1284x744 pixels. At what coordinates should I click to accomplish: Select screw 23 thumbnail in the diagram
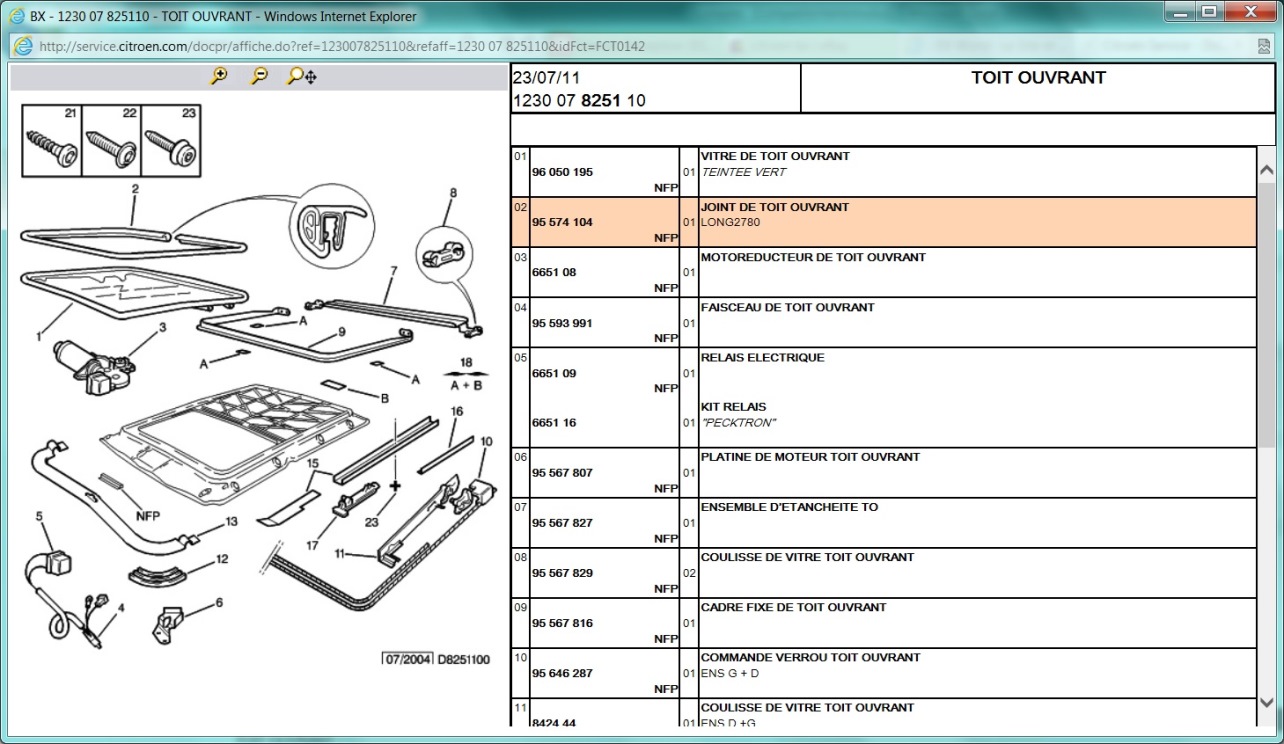pyautogui.click(x=170, y=141)
